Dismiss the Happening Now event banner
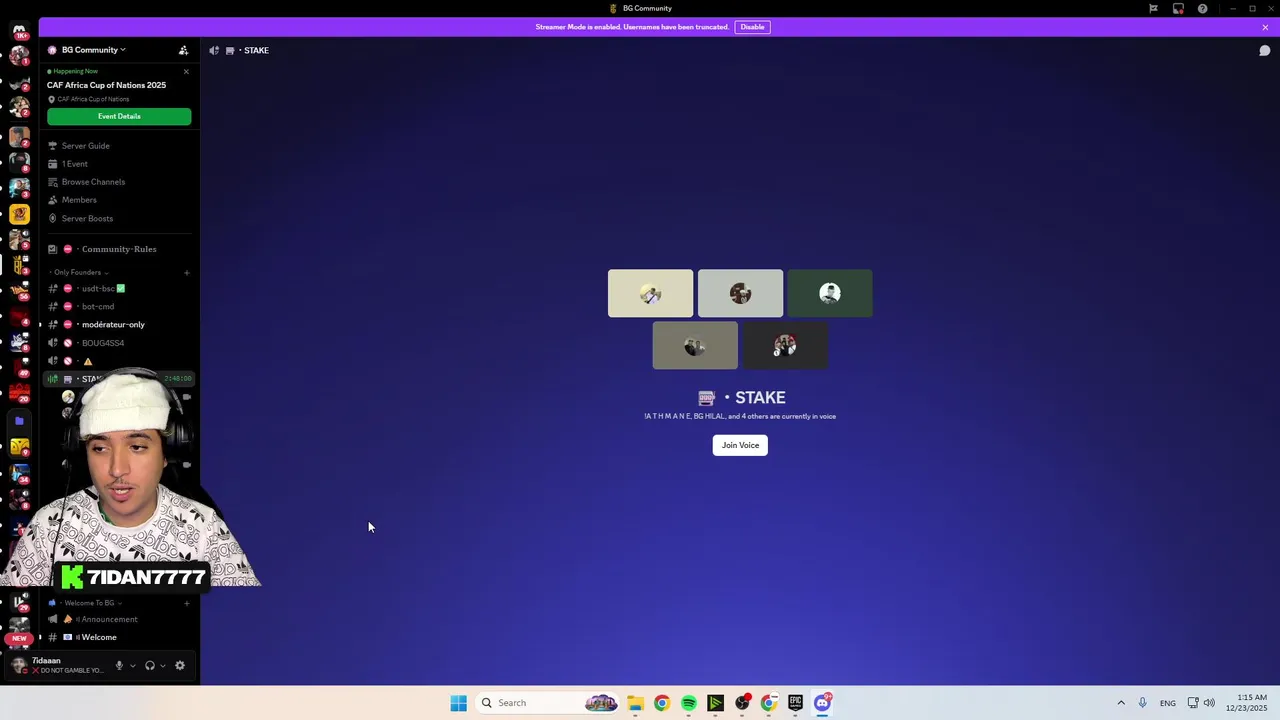 point(186,71)
